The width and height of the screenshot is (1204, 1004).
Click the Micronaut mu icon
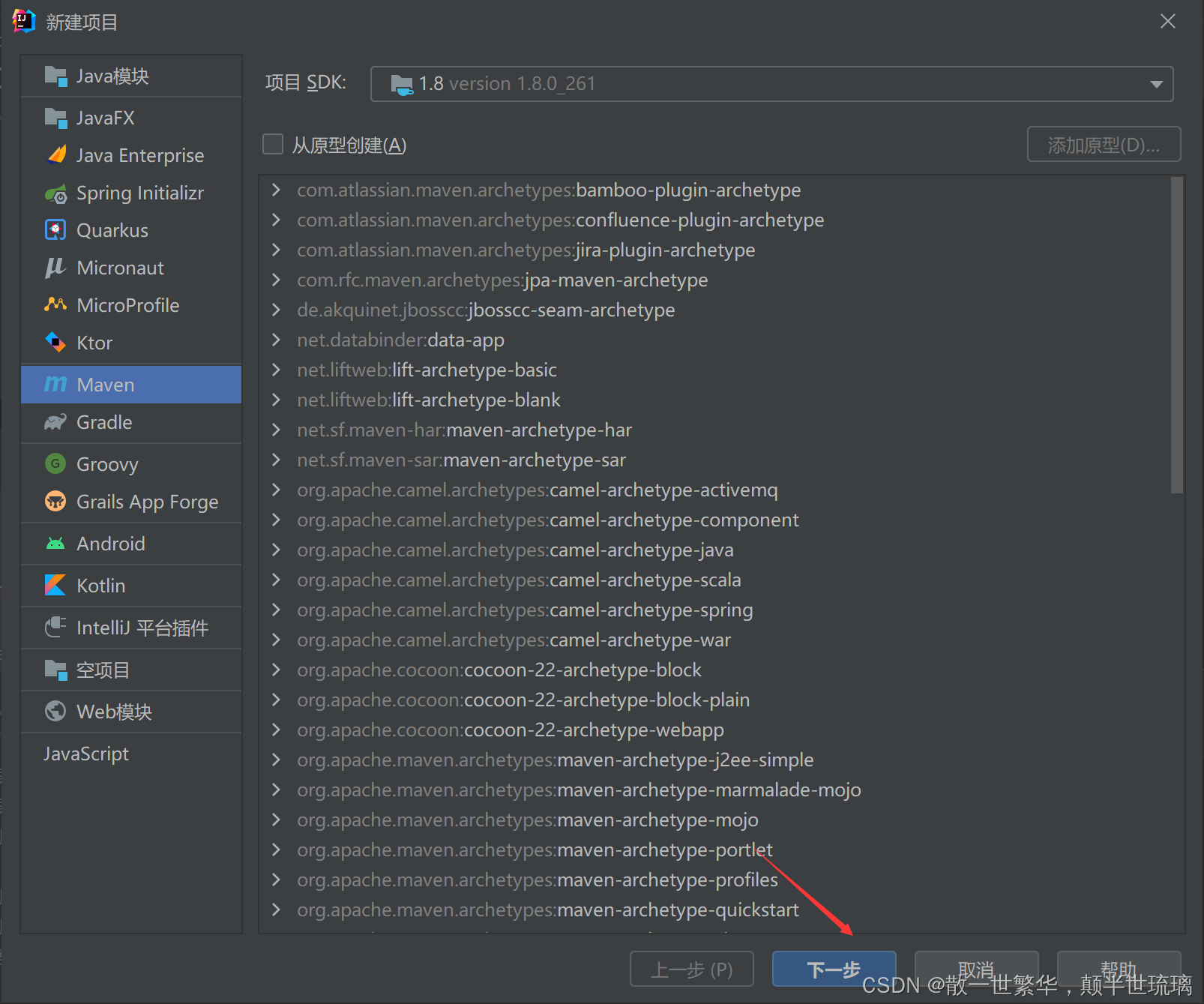tap(55, 268)
